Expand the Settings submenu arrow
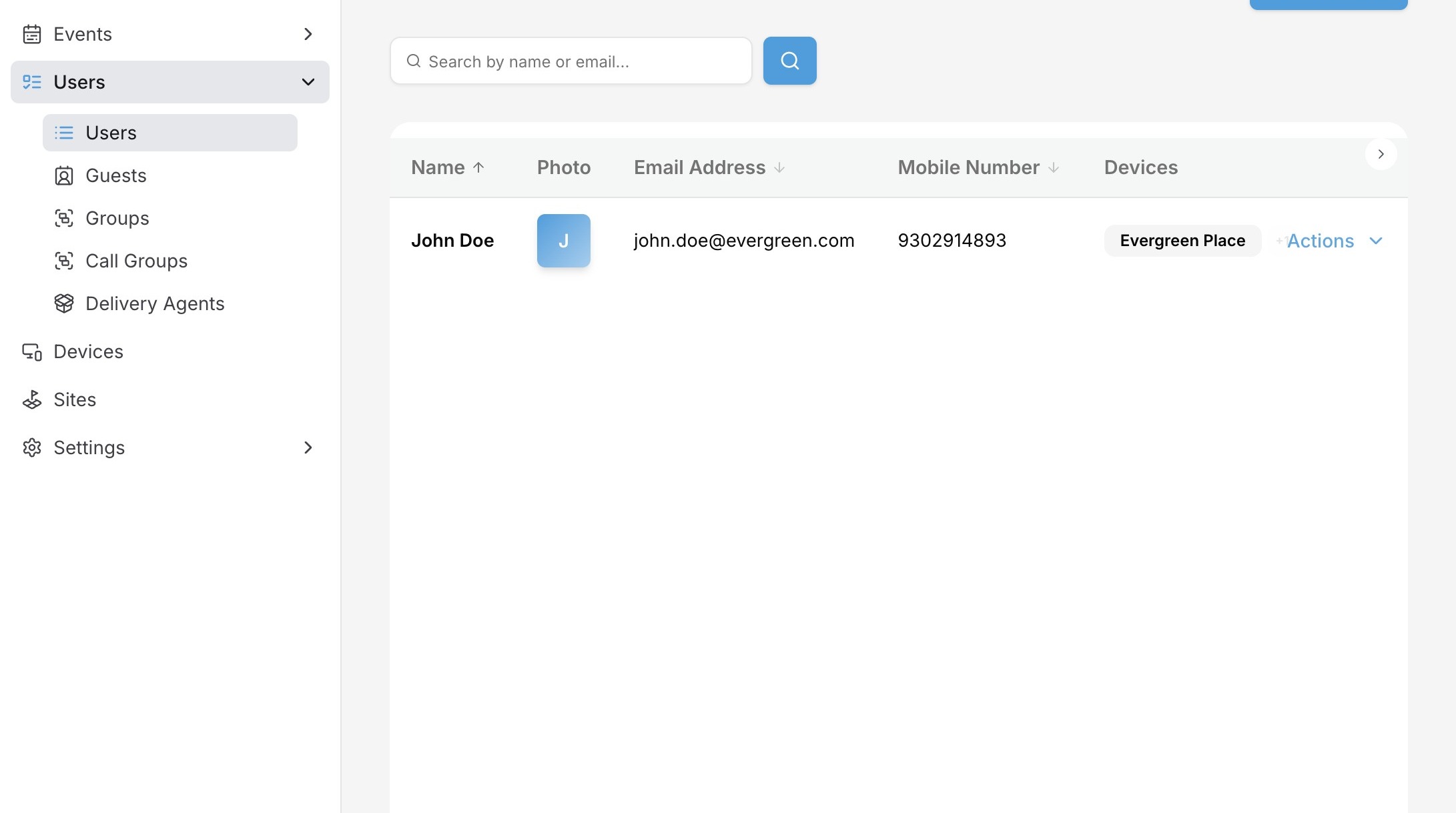Image resolution: width=1456 pixels, height=813 pixels. (308, 448)
